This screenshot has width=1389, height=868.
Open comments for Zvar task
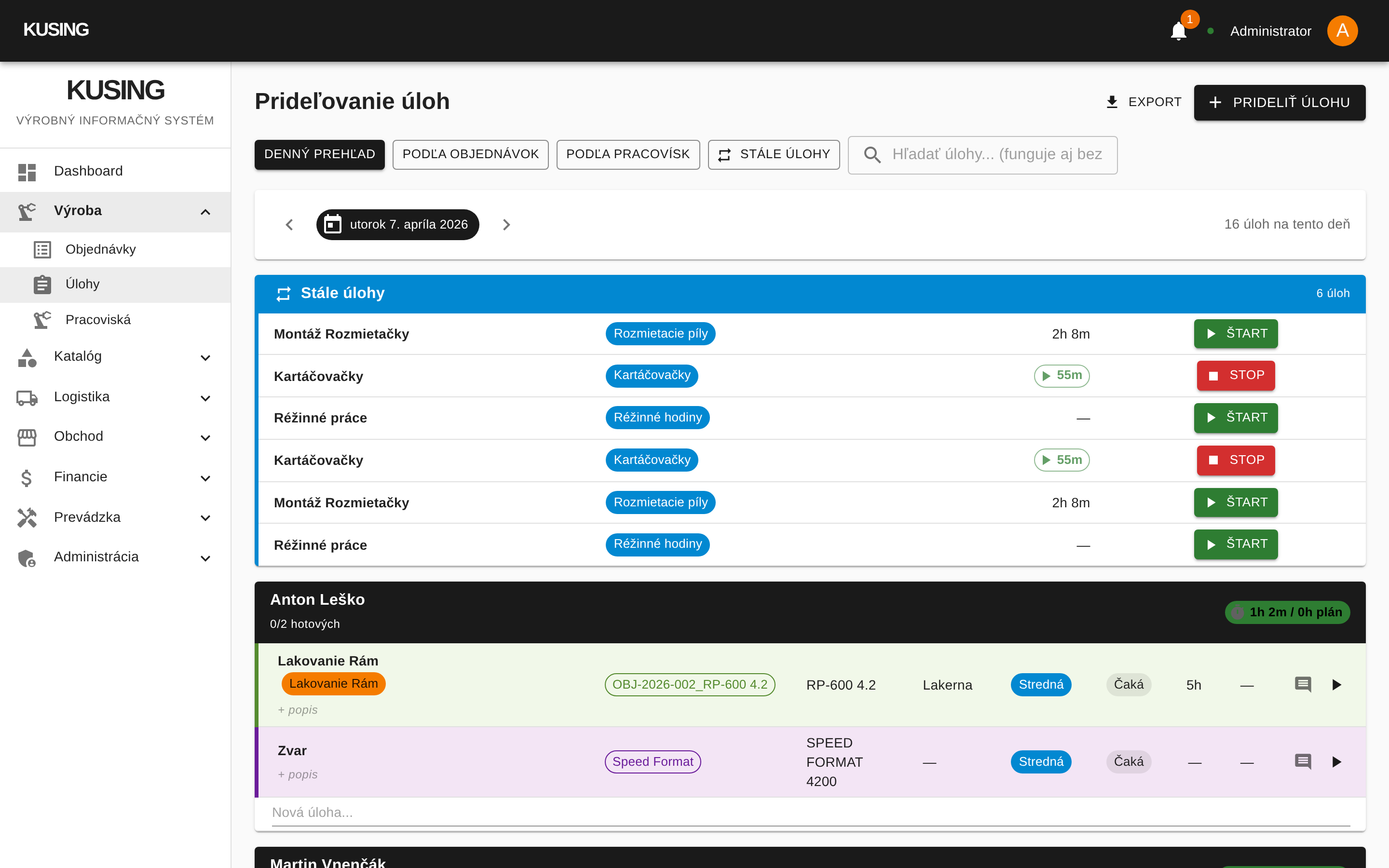tap(1303, 762)
